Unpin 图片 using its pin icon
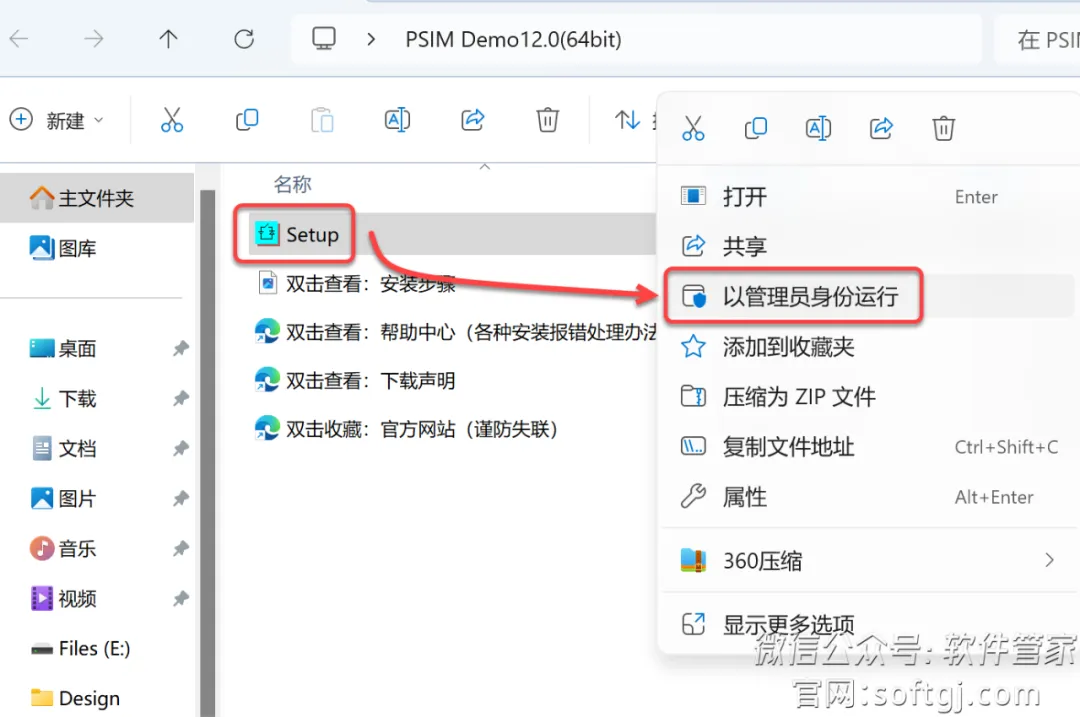1080x717 pixels. point(180,498)
